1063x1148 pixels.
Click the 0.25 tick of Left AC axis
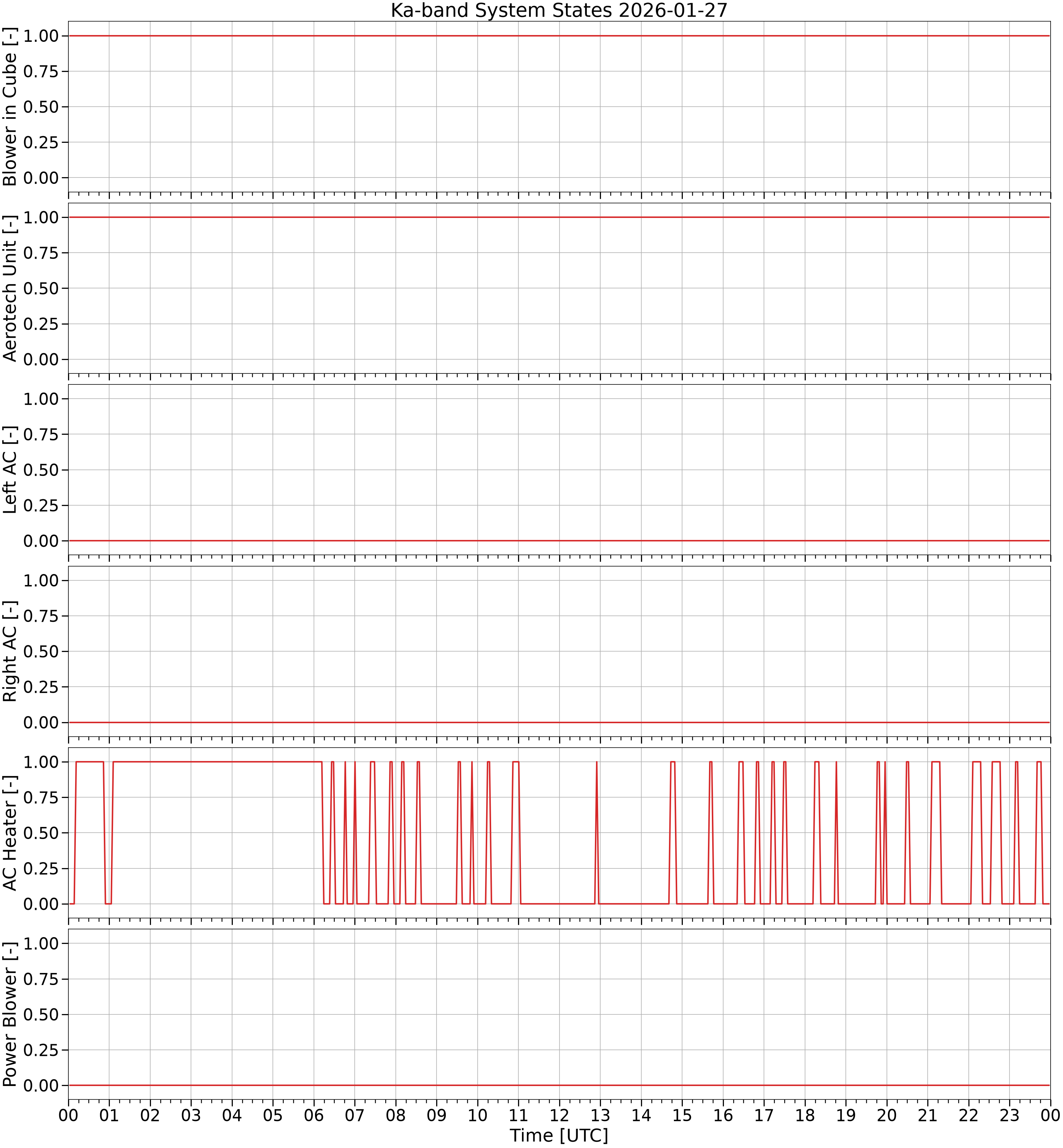(41, 506)
